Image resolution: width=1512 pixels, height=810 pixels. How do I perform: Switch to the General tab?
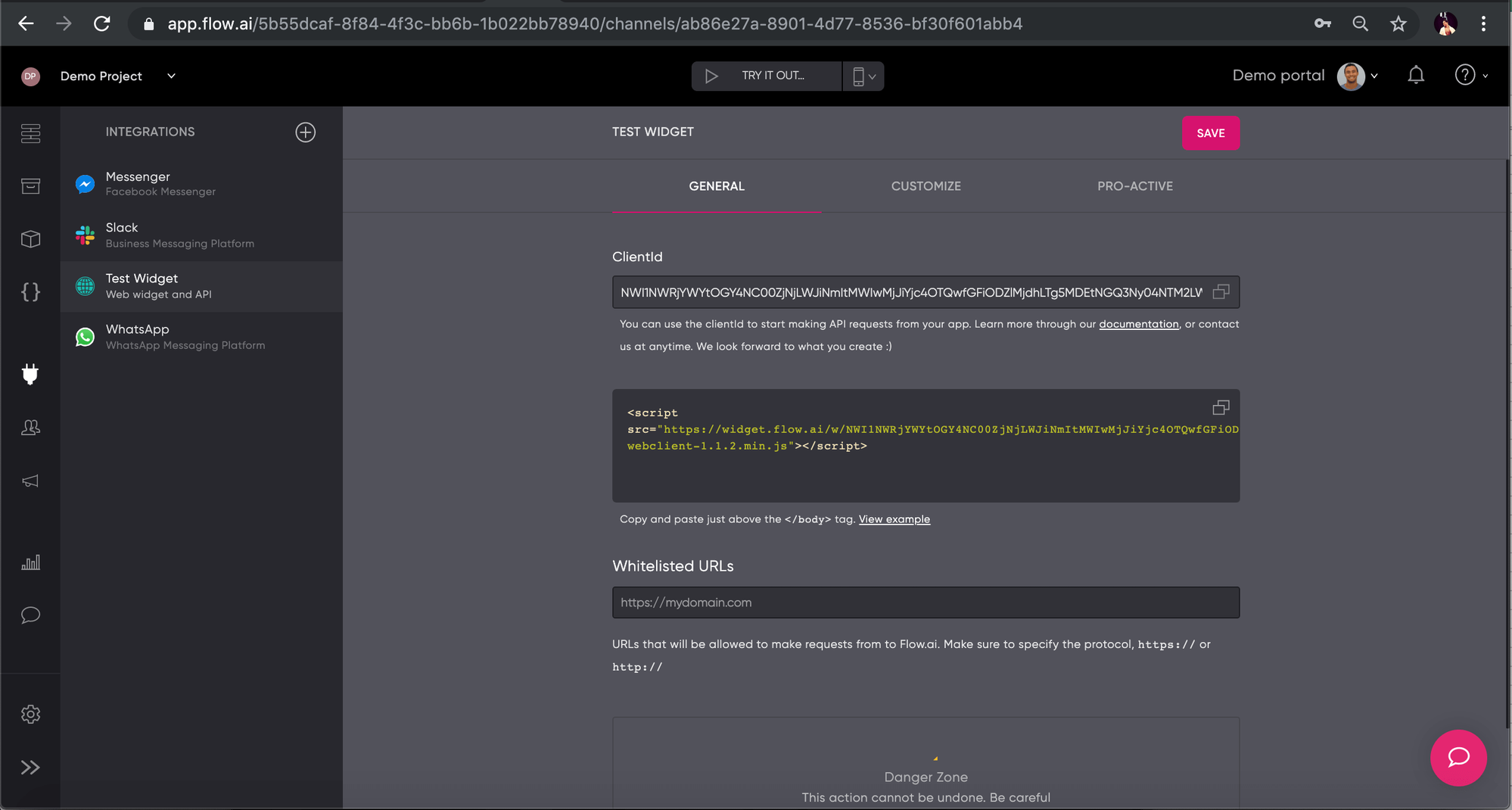click(x=716, y=186)
